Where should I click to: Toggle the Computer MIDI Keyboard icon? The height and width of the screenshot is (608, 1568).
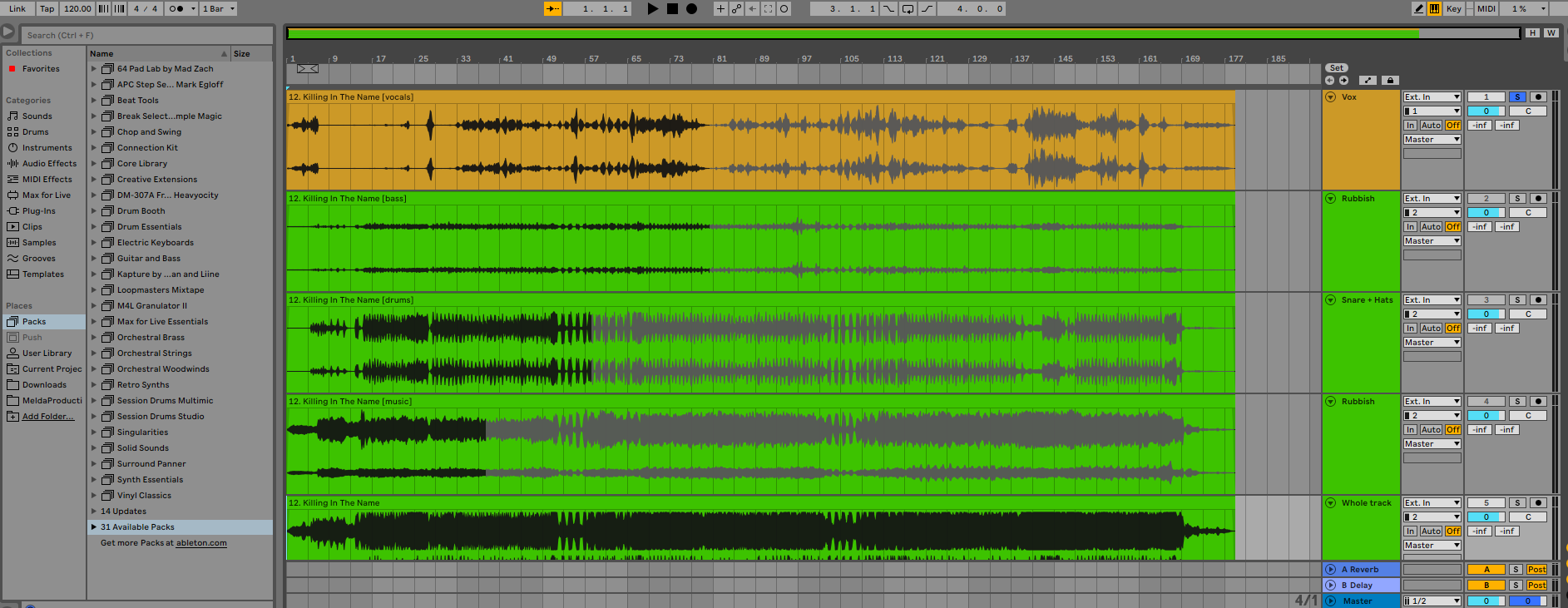[1435, 8]
